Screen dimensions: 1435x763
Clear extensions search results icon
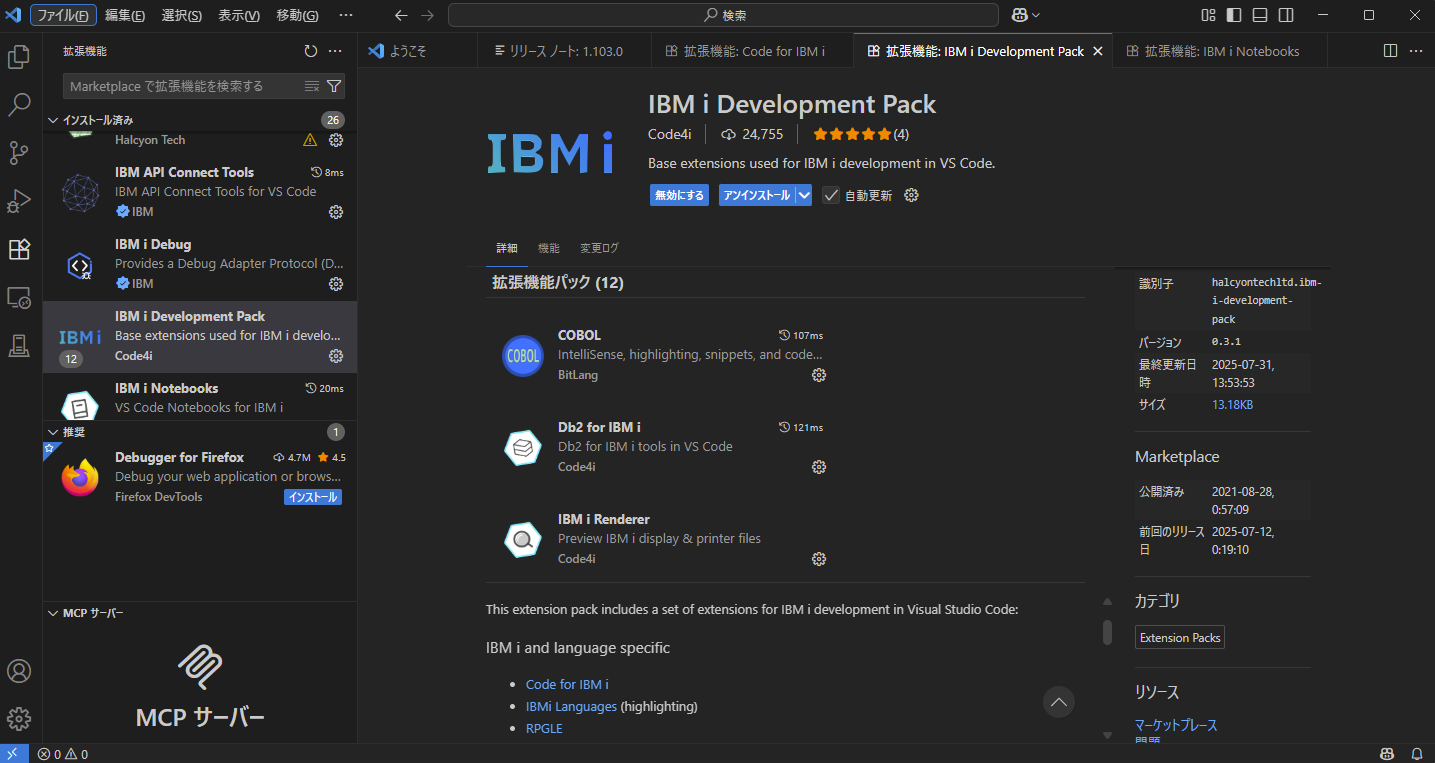point(312,86)
